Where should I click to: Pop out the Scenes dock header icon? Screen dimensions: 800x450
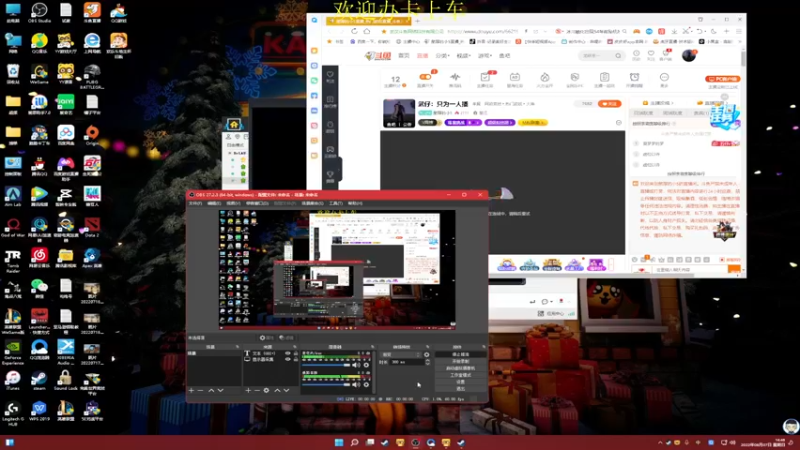pyautogui.click(x=237, y=347)
